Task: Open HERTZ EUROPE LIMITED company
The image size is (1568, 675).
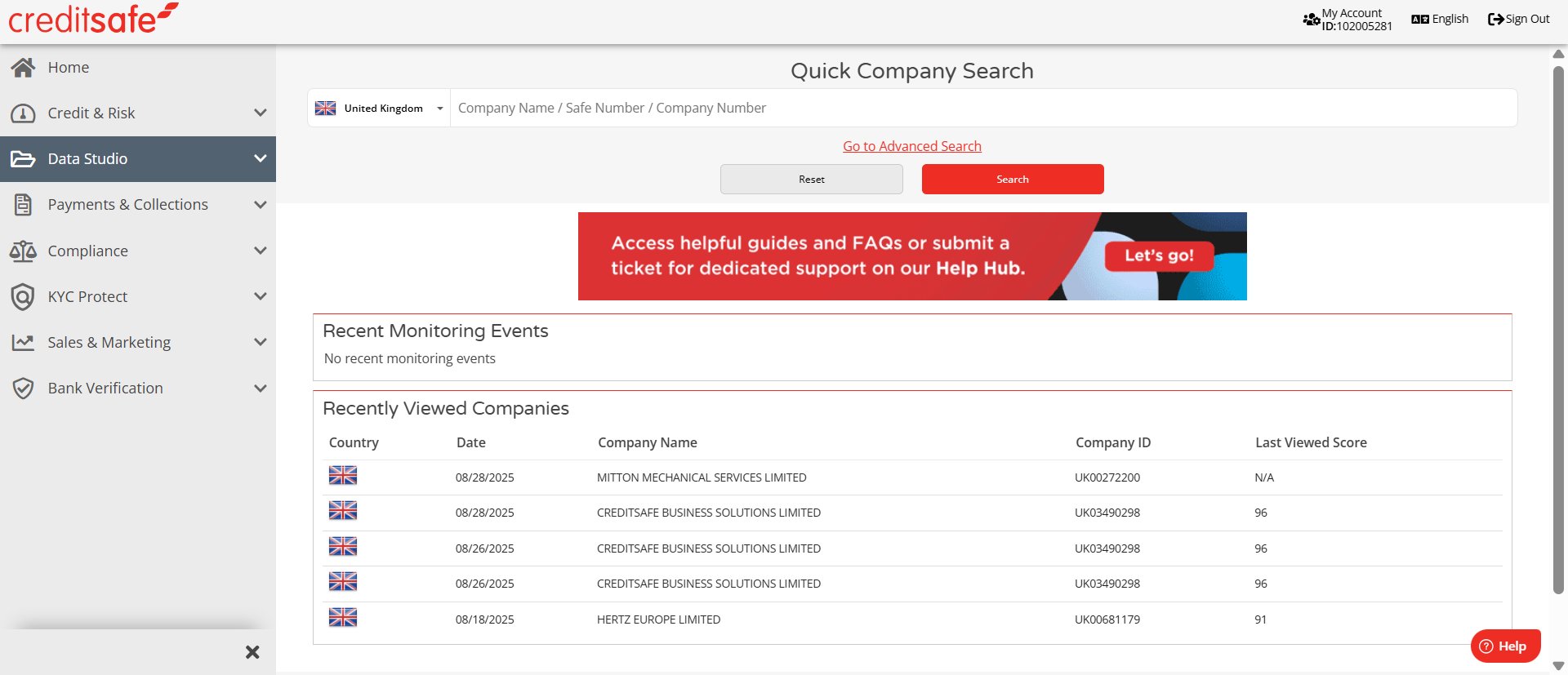Action: pyautogui.click(x=658, y=619)
